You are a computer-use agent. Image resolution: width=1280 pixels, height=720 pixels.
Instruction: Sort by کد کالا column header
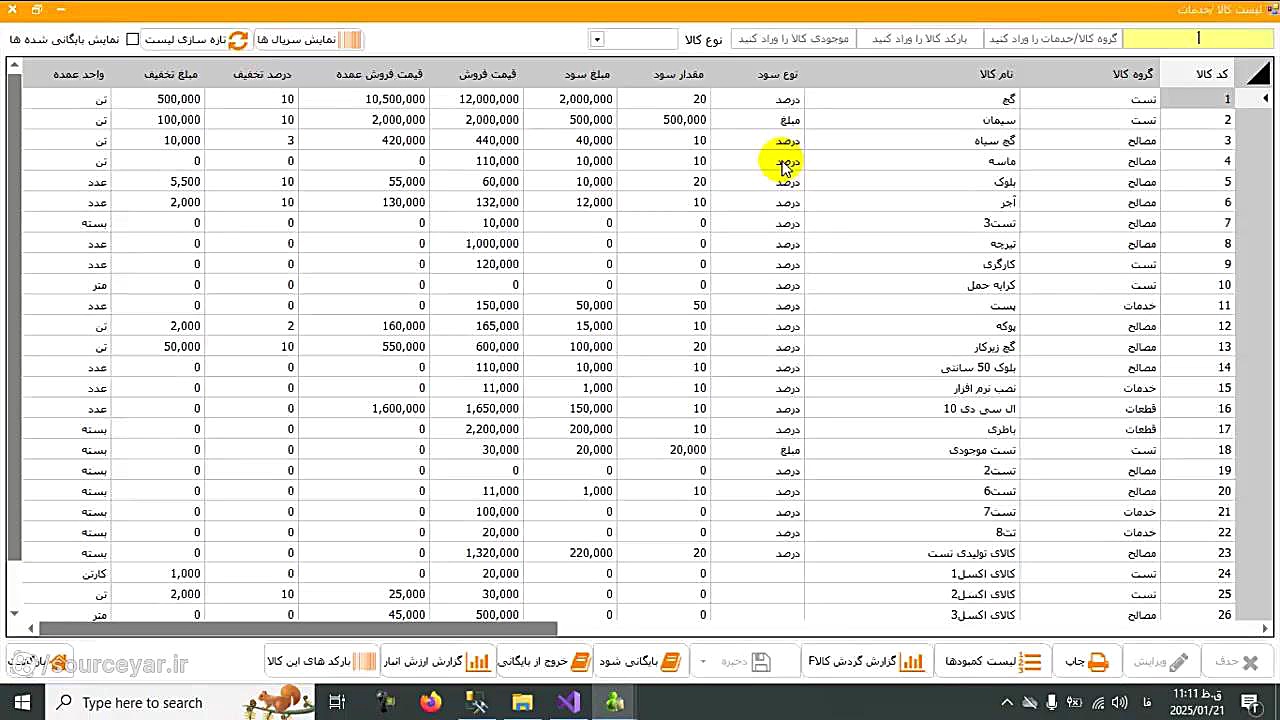pos(1197,74)
